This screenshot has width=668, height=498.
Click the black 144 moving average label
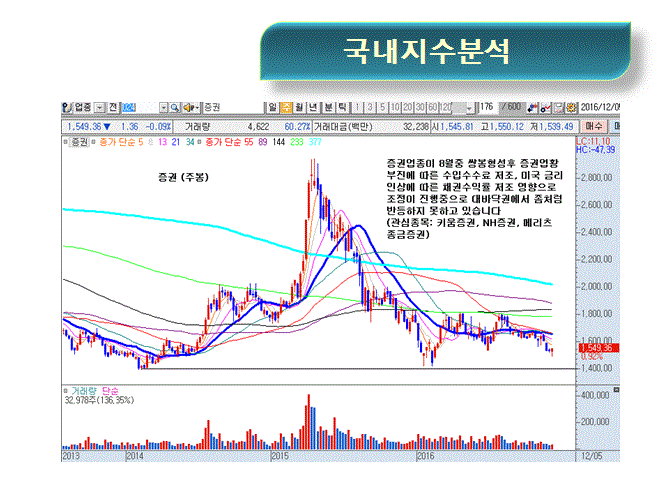coord(279,142)
